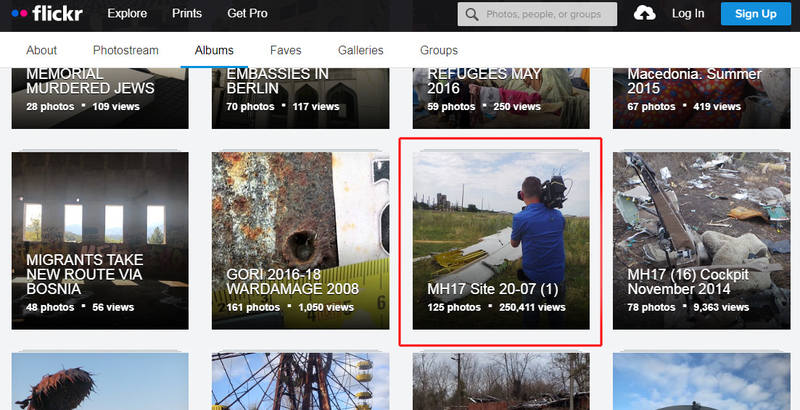Click the '1,050 views' text
The height and width of the screenshot is (410, 800).
(326, 308)
